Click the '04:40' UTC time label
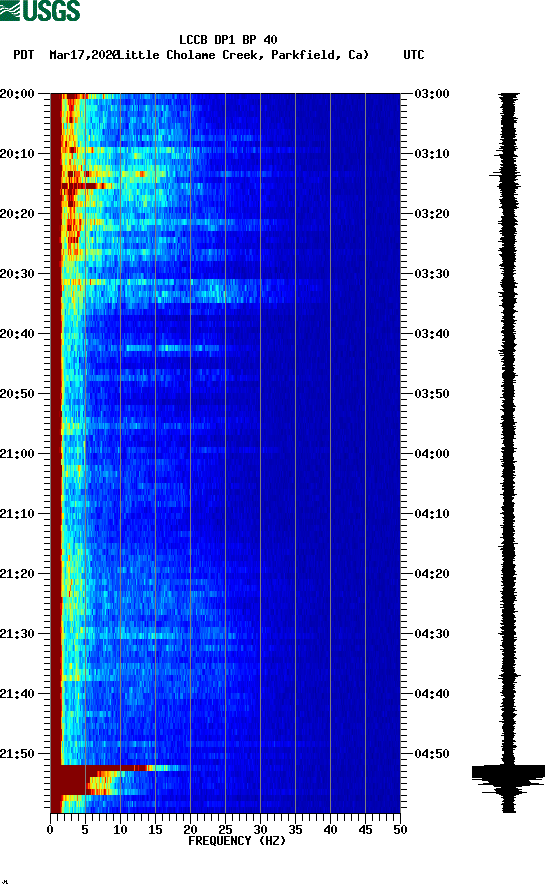Viewport: 552px width, 893px height. [432, 694]
